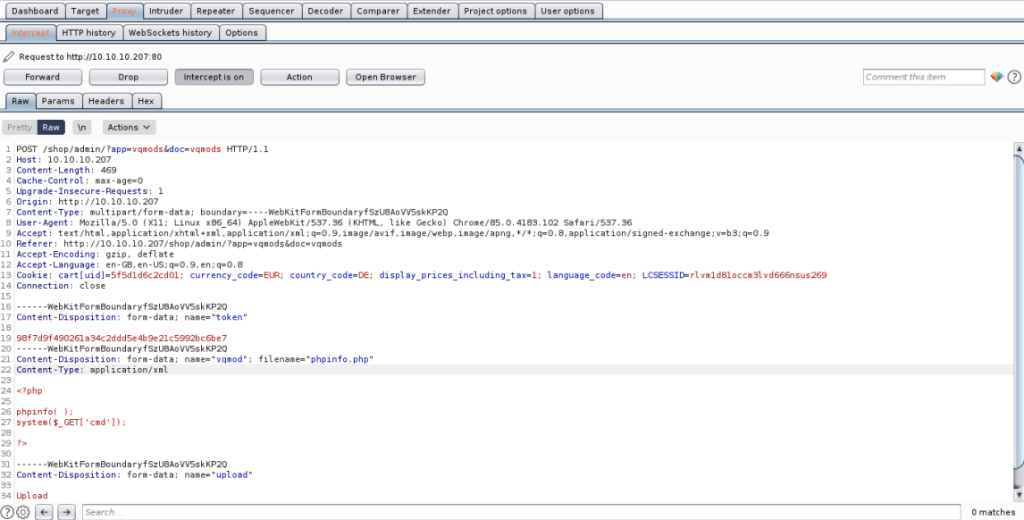Open the Project options tab
This screenshot has height=520, width=1024.
[495, 11]
